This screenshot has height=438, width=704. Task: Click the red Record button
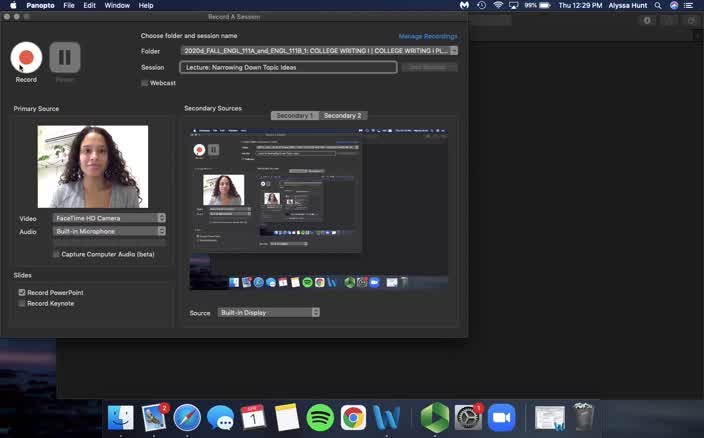click(x=26, y=57)
